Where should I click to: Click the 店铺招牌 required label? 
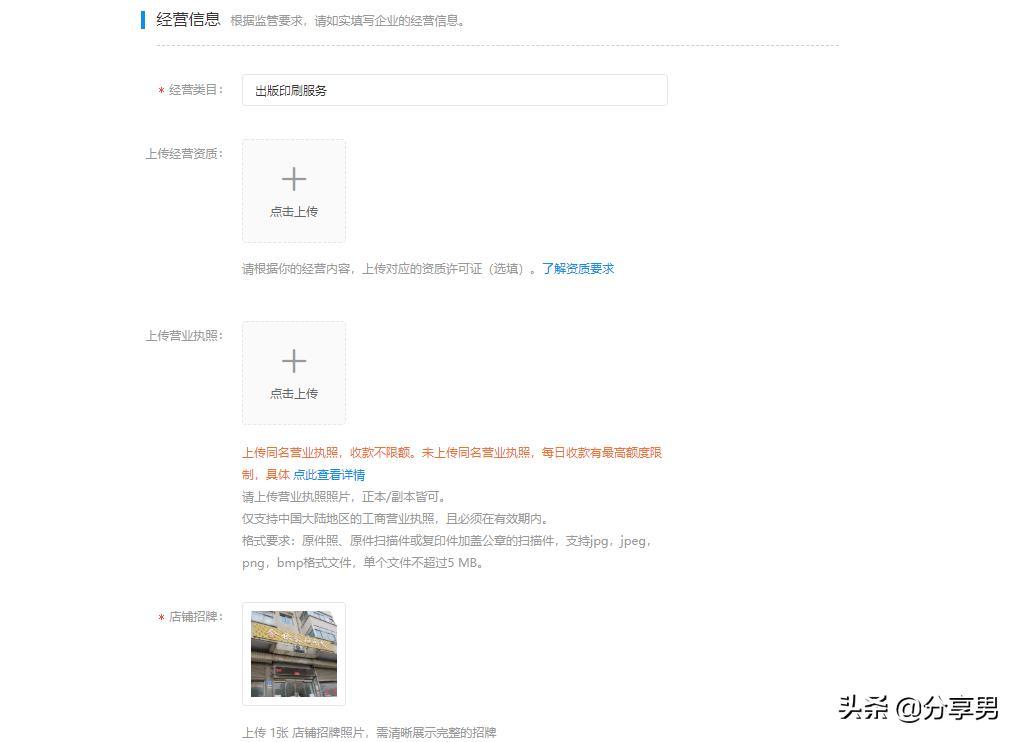[191, 617]
